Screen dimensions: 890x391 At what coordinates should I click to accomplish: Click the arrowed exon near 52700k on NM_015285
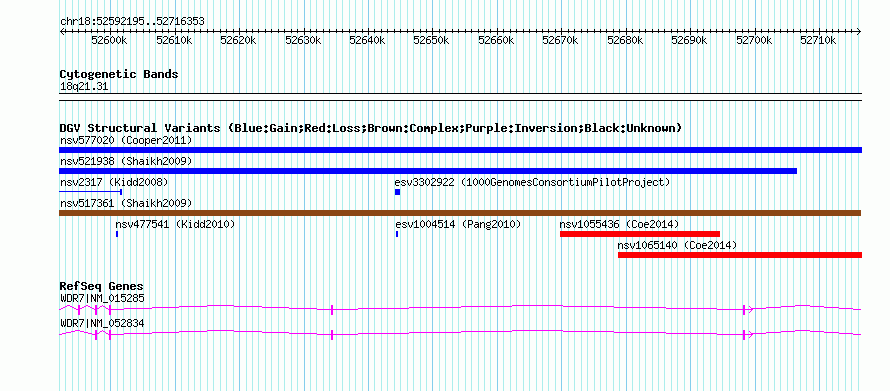[x=748, y=309]
